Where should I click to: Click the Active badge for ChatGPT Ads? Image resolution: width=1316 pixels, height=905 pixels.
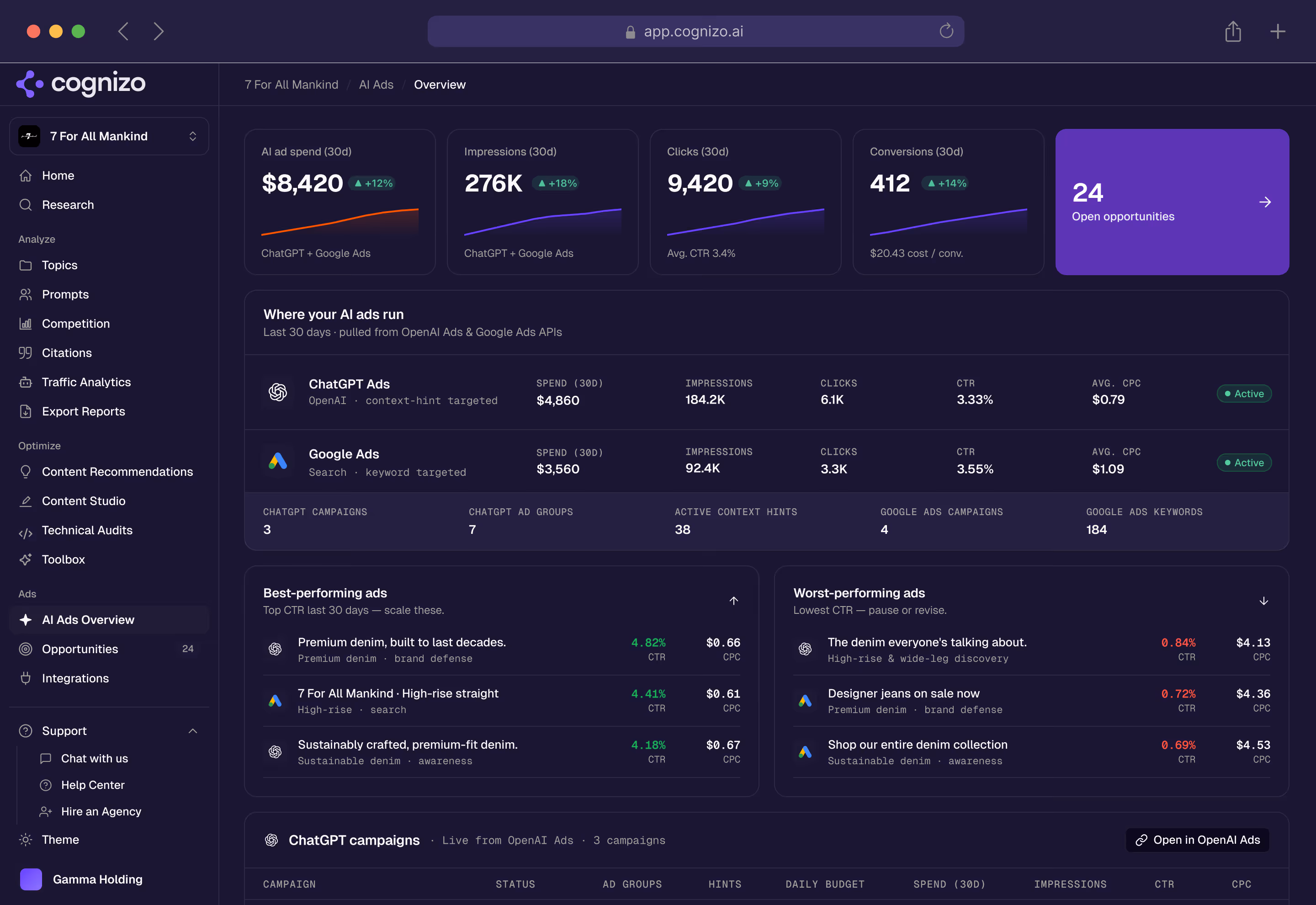pyautogui.click(x=1245, y=394)
